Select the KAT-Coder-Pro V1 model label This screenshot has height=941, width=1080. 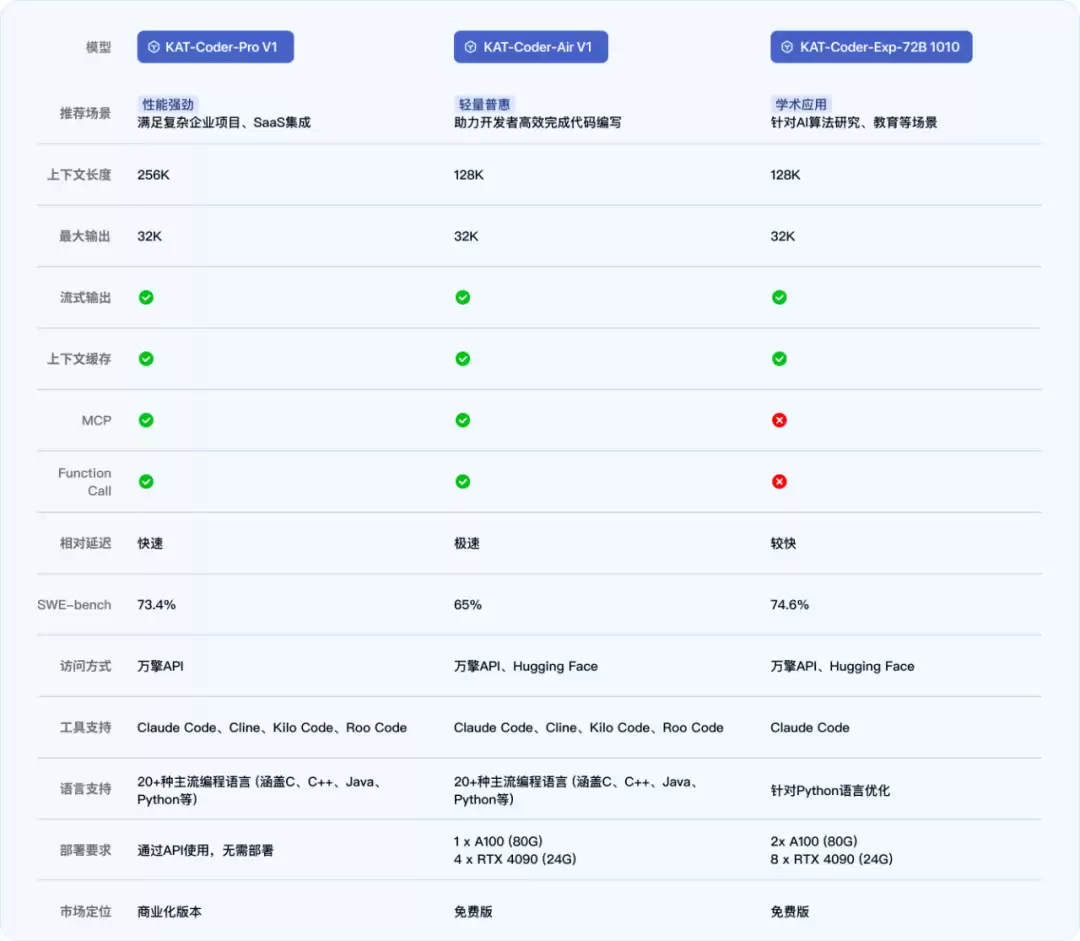tap(221, 47)
